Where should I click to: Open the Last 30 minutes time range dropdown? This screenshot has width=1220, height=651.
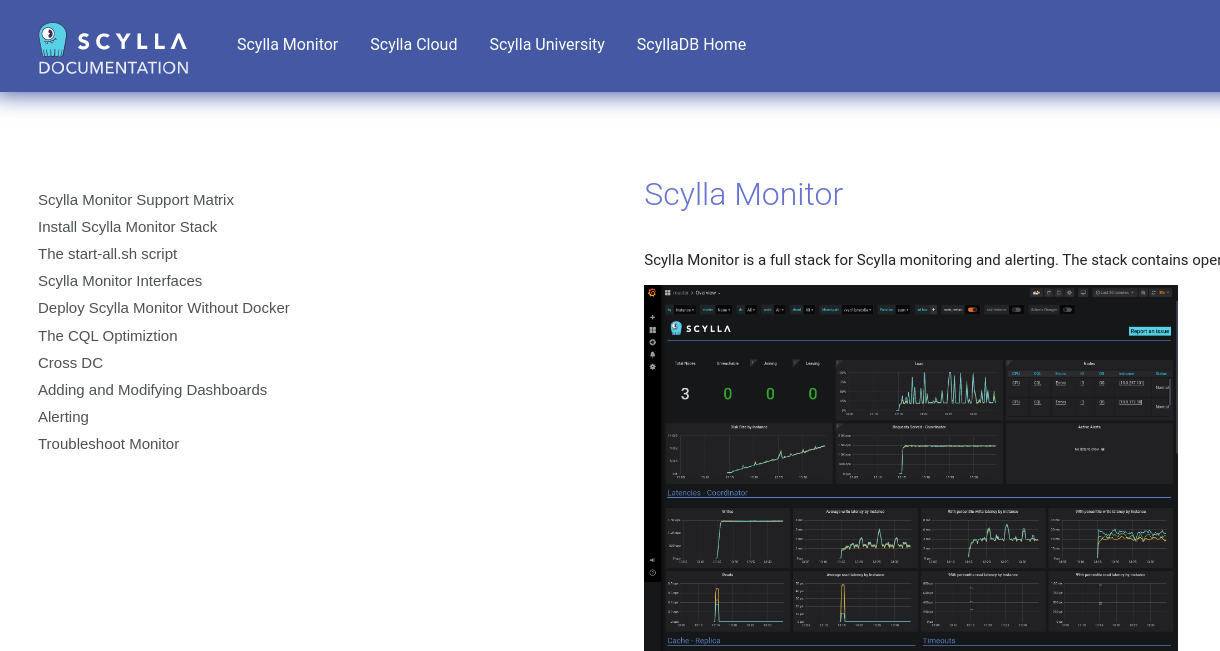[x=1115, y=294]
